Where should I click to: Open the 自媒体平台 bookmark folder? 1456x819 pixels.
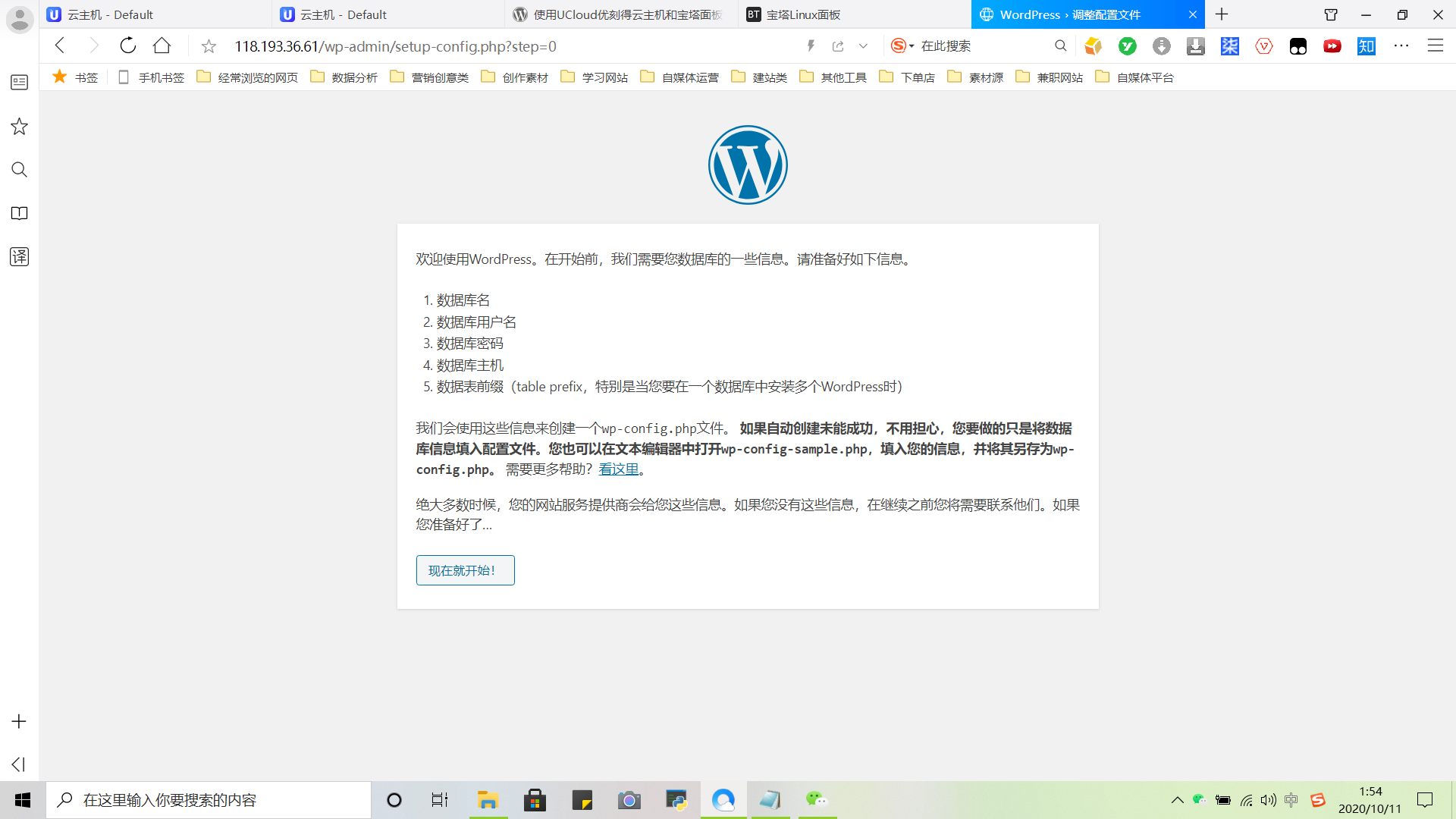pos(1134,77)
